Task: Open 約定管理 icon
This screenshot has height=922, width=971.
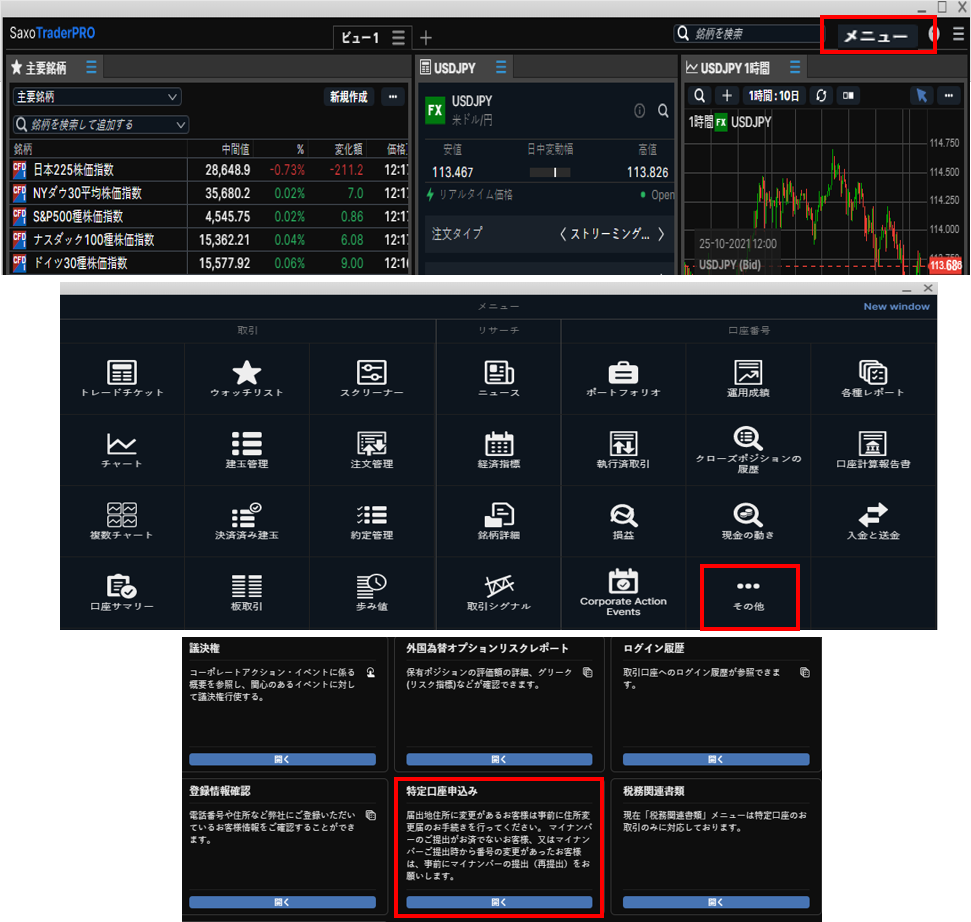Action: (372, 521)
